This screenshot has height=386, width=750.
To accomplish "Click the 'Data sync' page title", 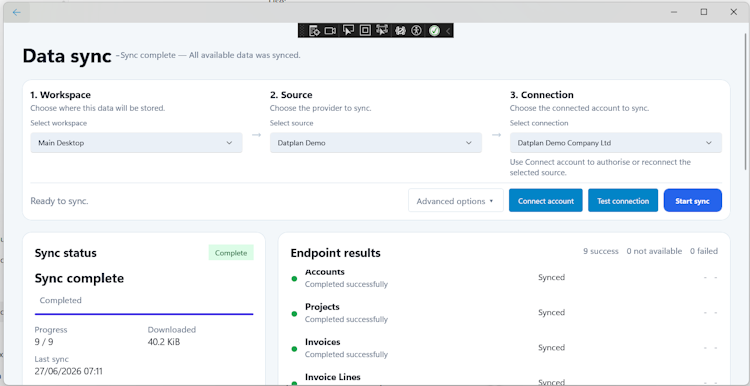I will pos(67,56).
